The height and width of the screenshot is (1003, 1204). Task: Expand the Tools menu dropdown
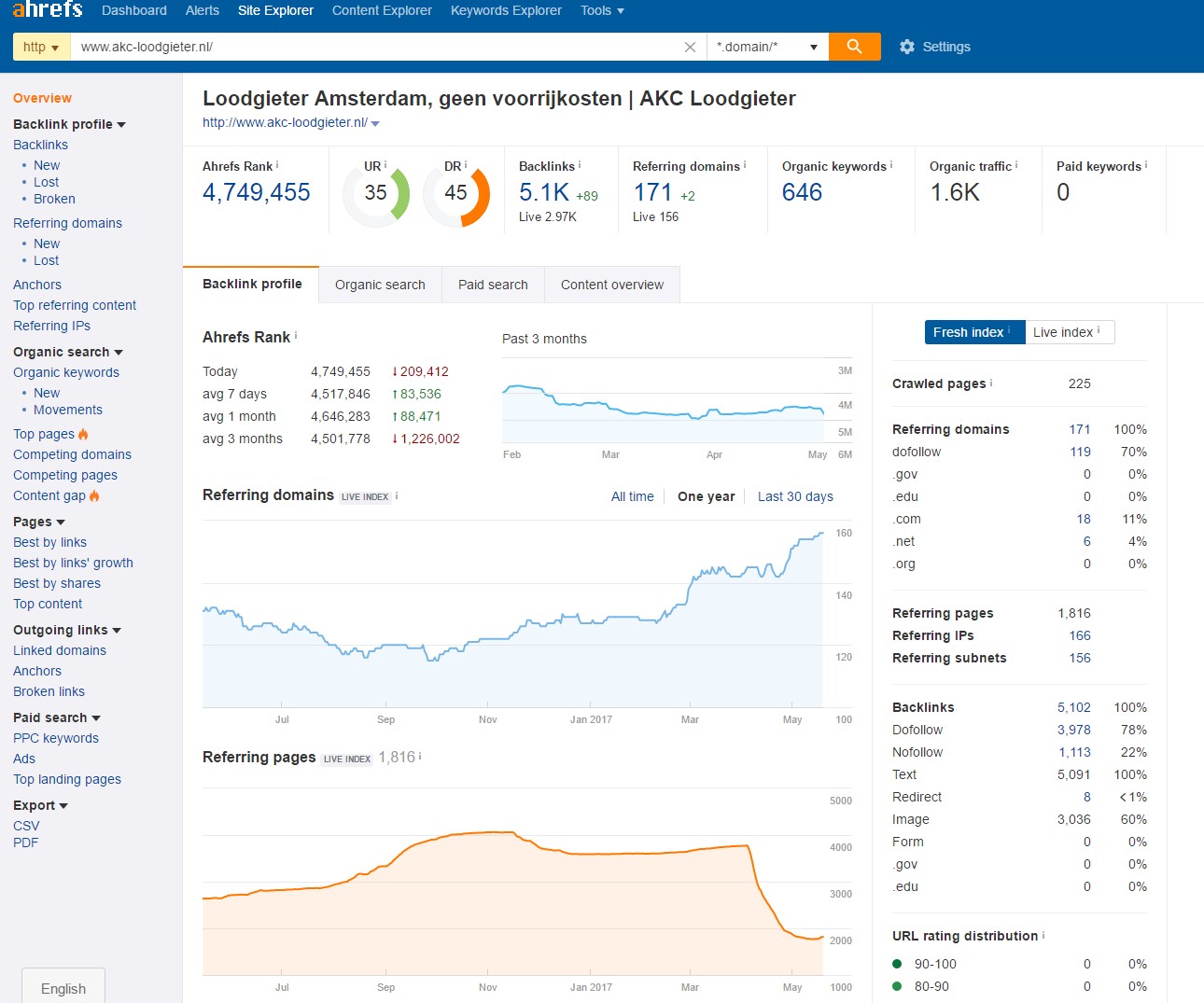click(x=602, y=10)
